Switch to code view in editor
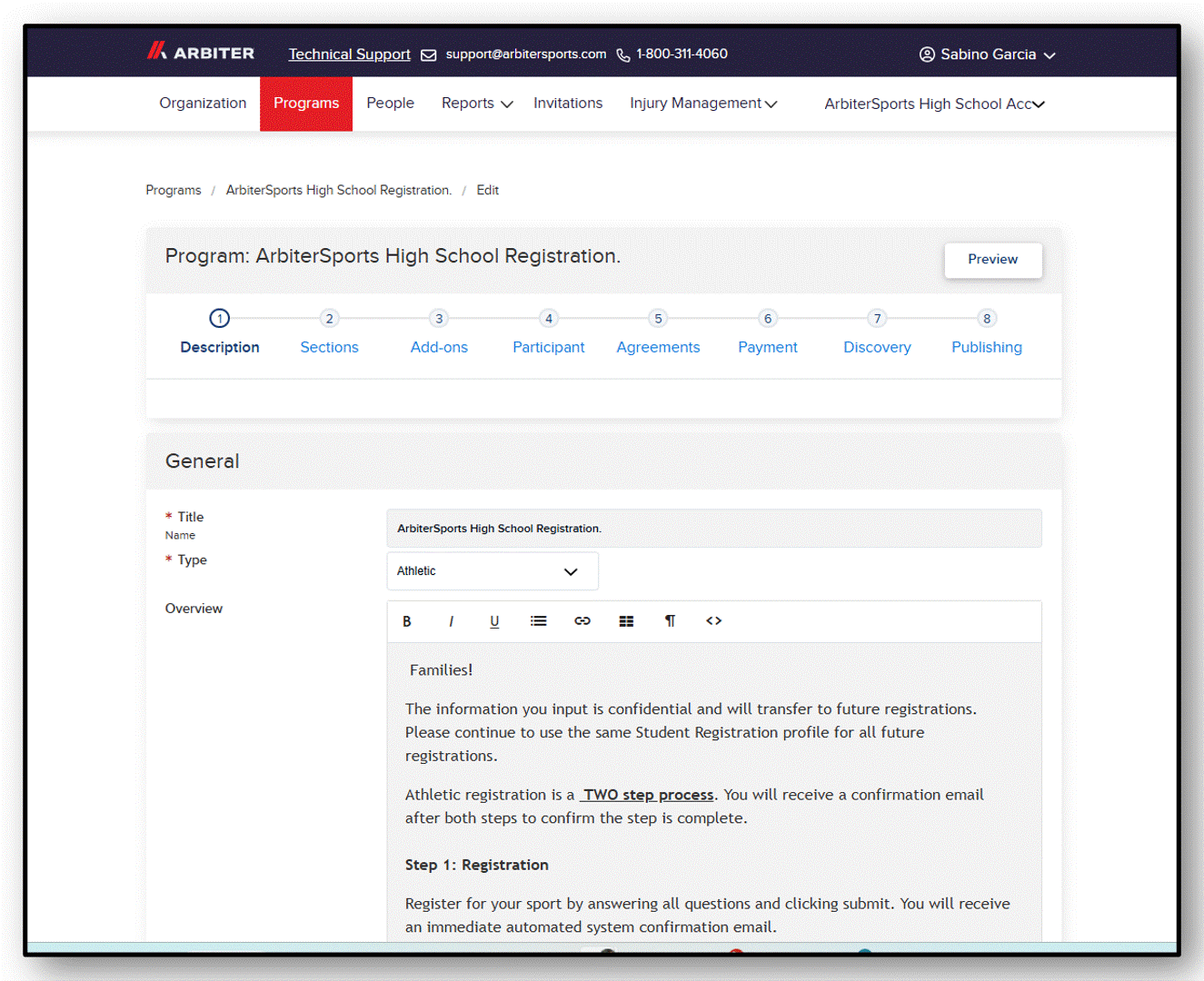 [x=714, y=621]
